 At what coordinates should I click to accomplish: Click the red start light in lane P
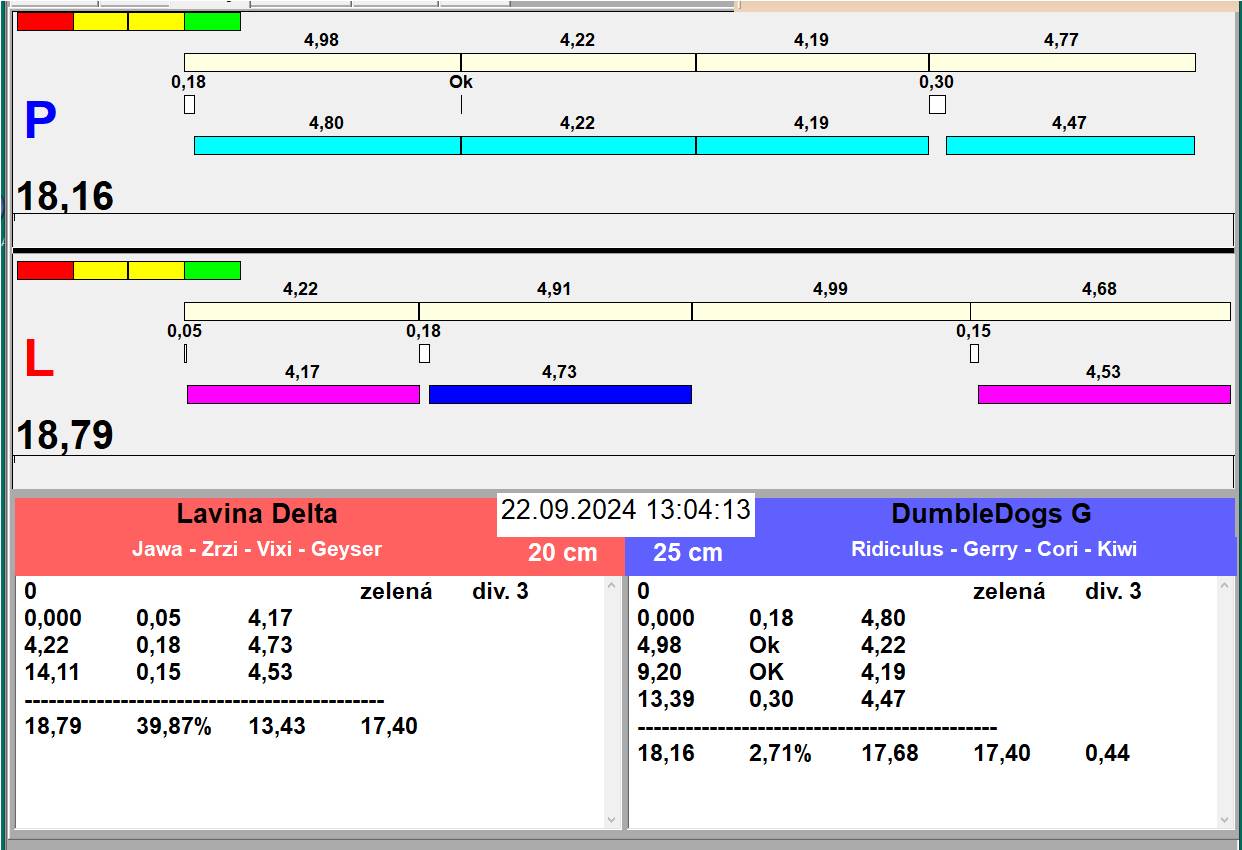point(45,21)
